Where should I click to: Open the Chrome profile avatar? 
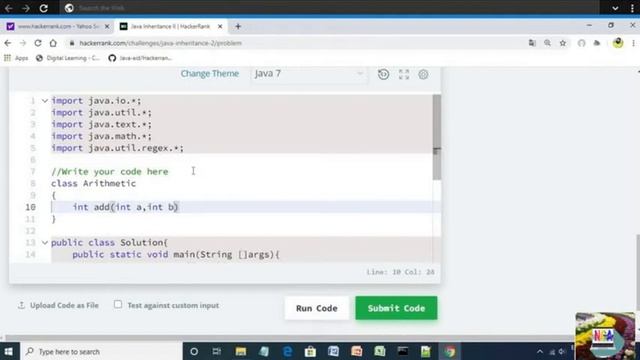[x=618, y=43]
